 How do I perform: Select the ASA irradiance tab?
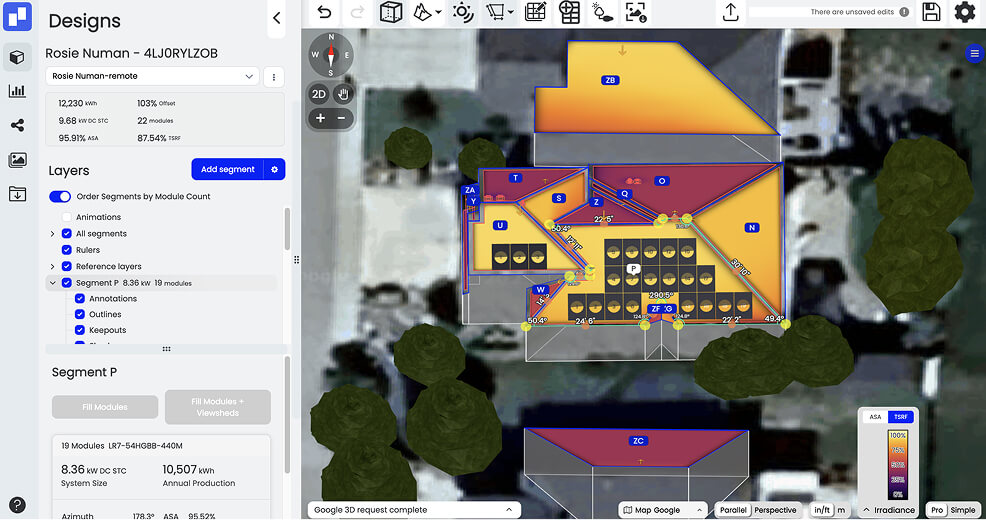875,417
